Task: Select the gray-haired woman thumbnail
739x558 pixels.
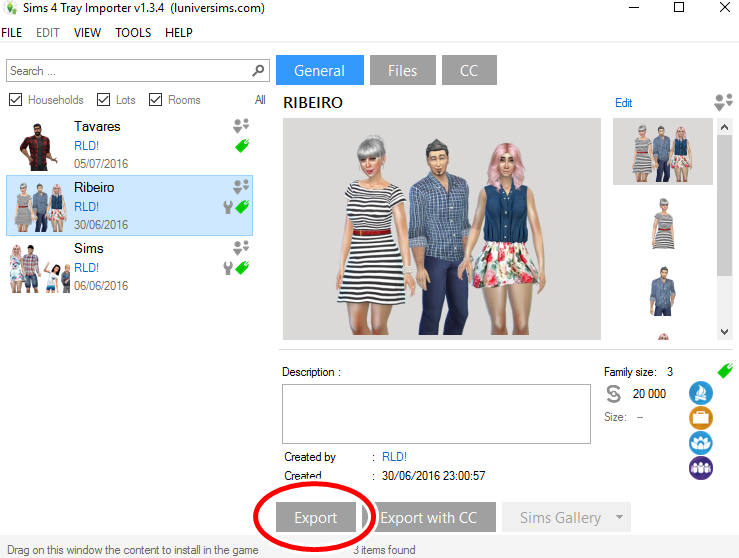Action: 663,224
